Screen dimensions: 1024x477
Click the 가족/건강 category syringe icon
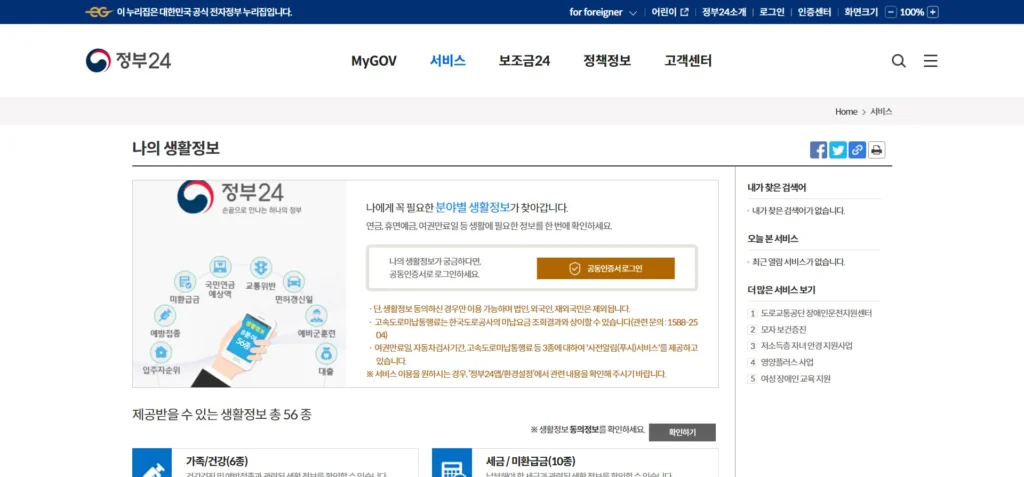pos(152,463)
